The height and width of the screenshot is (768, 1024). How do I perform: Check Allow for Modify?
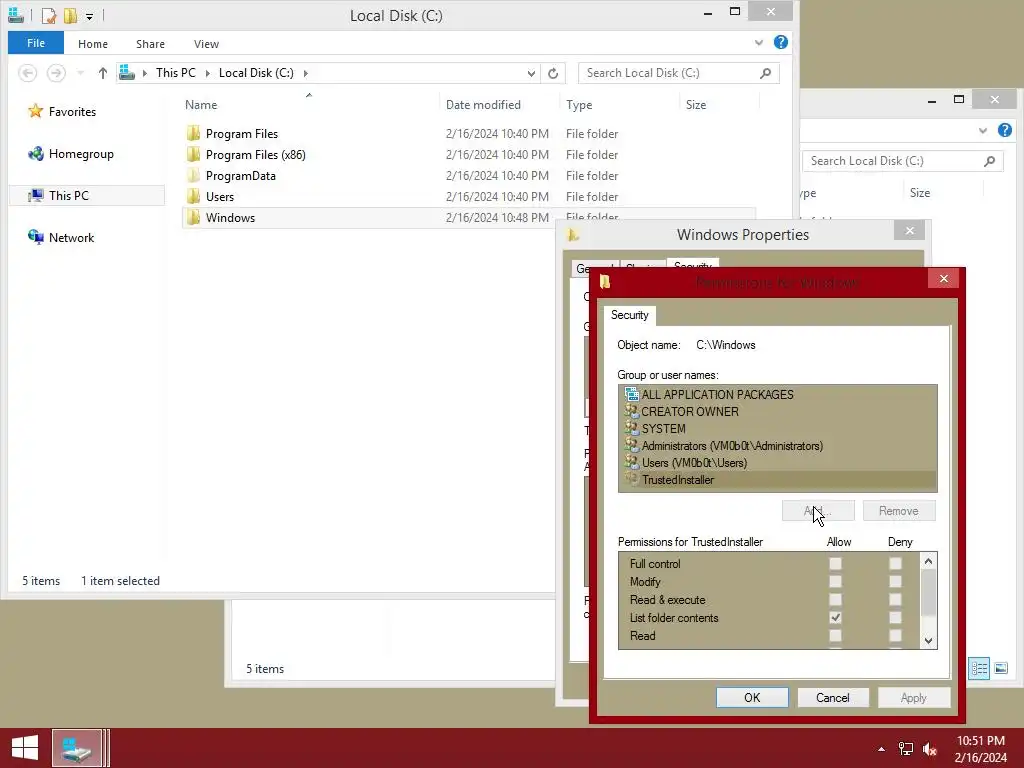[x=835, y=581]
